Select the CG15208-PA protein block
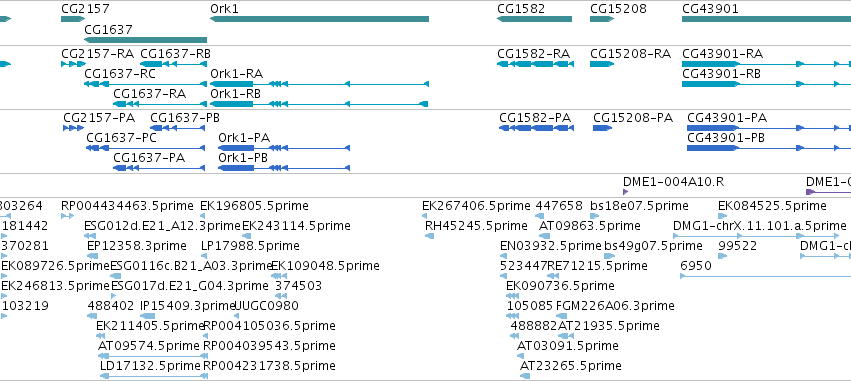 click(602, 128)
